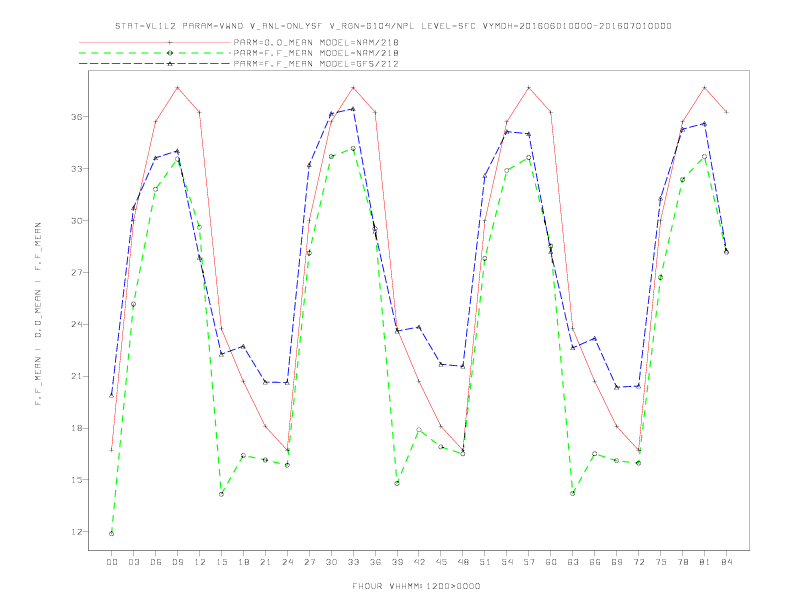Viewport: 792px width, 612px height.
Task: Click x-axis tick label 48
Action: [x=463, y=562]
